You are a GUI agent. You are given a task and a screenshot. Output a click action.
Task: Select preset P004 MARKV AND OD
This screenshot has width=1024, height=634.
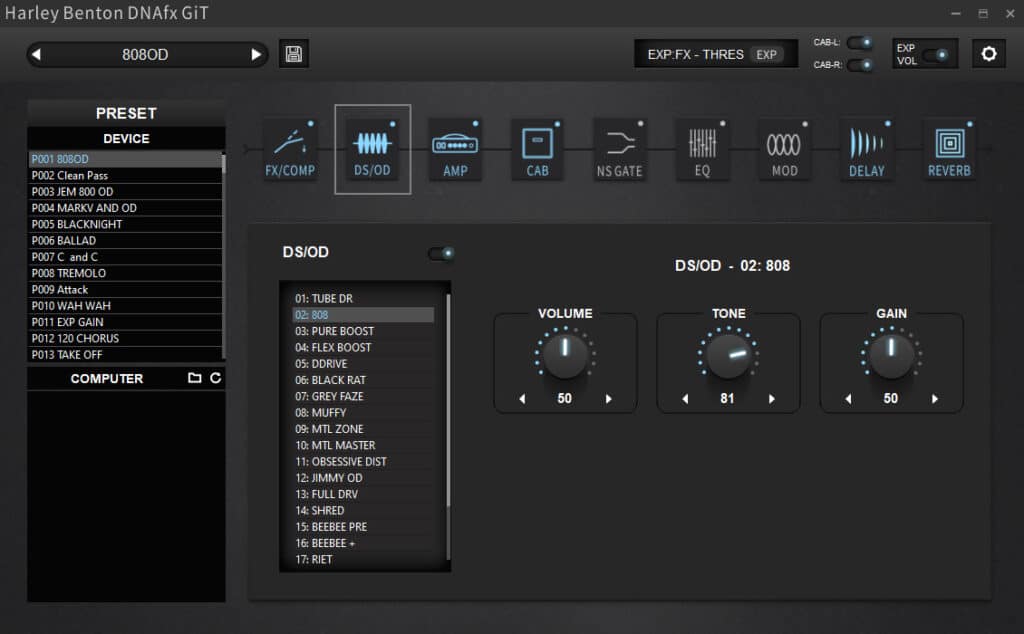[x=125, y=208]
